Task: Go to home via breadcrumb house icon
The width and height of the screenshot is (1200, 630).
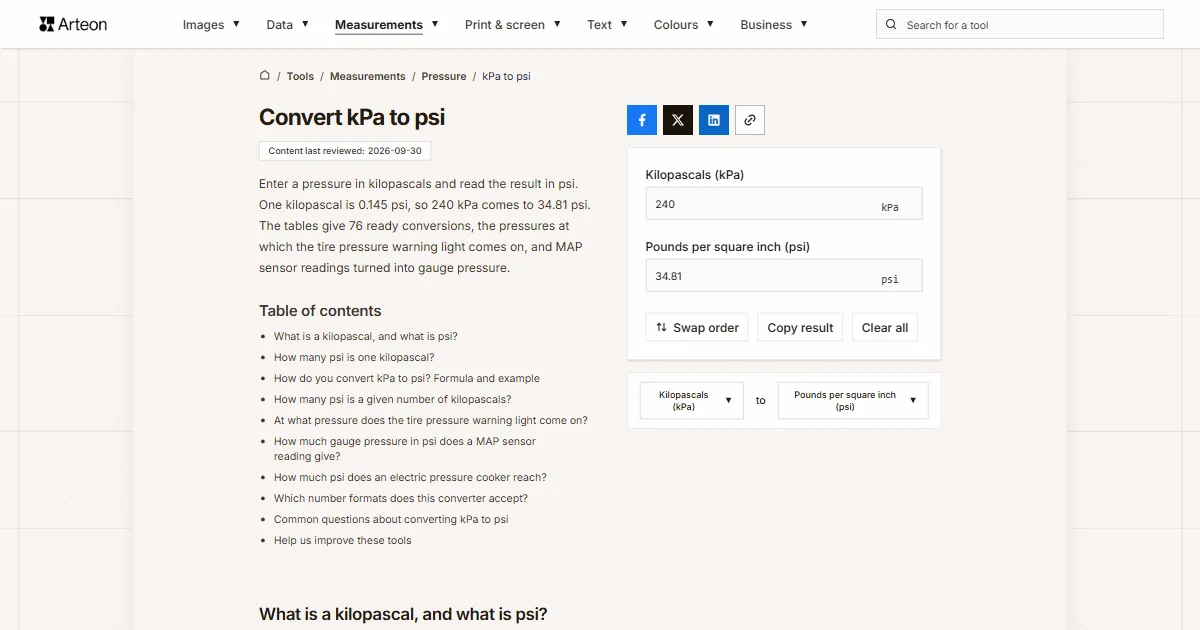Action: (265, 76)
